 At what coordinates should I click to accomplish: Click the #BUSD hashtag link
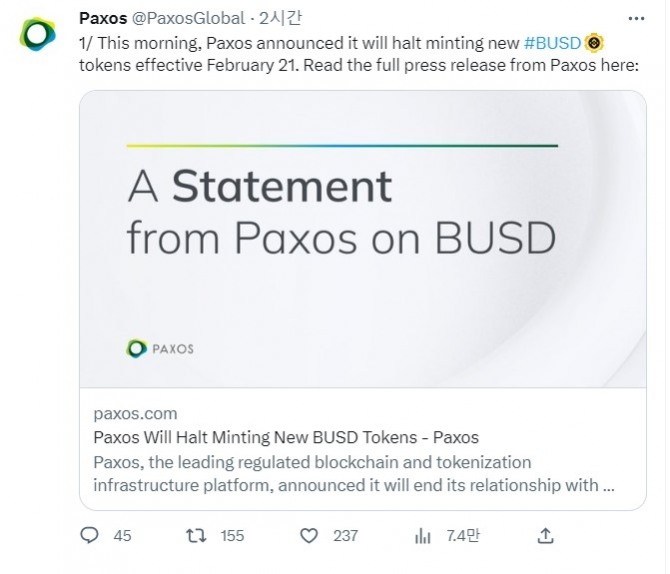pos(552,43)
